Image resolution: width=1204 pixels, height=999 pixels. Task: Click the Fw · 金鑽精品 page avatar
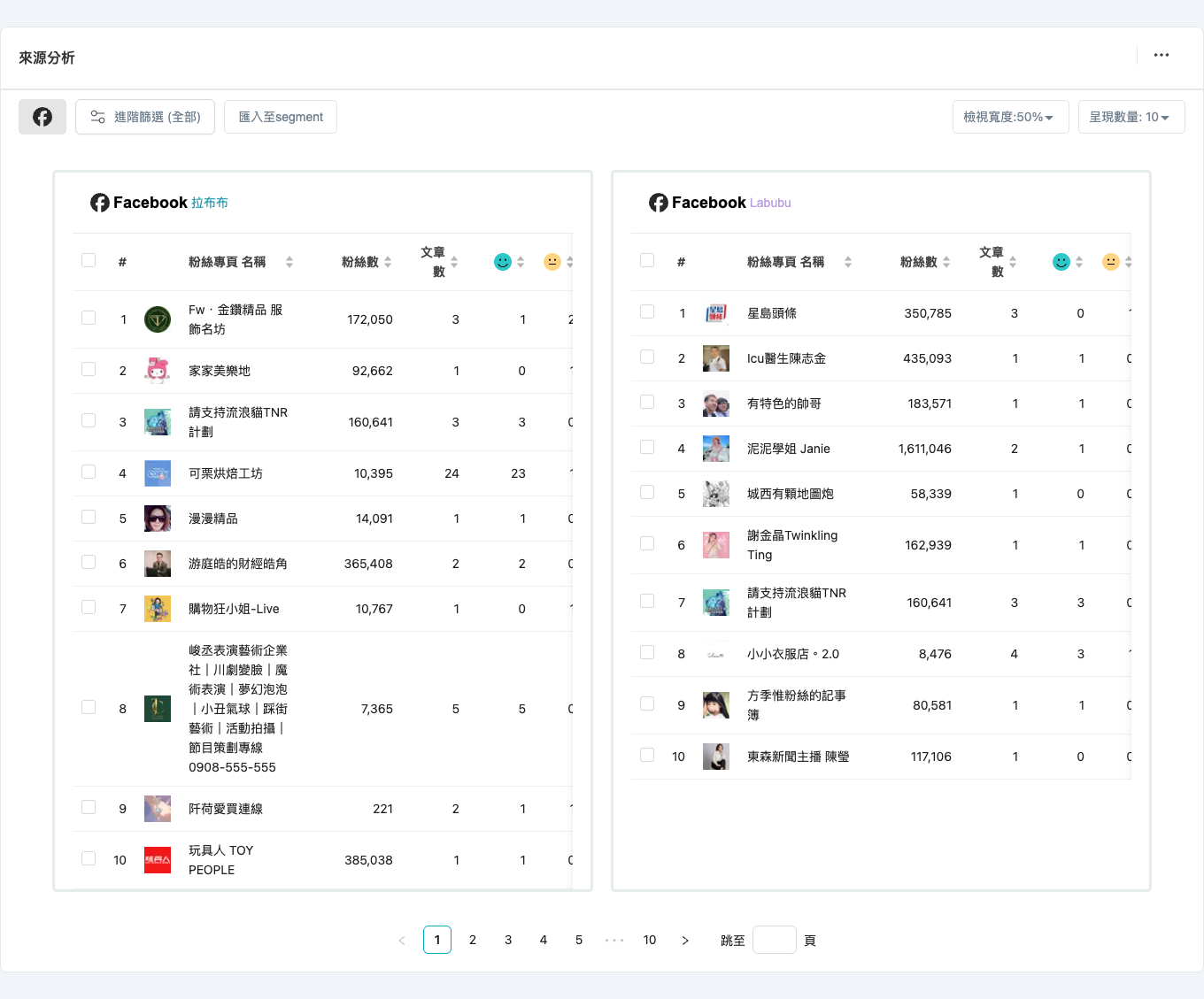point(158,319)
